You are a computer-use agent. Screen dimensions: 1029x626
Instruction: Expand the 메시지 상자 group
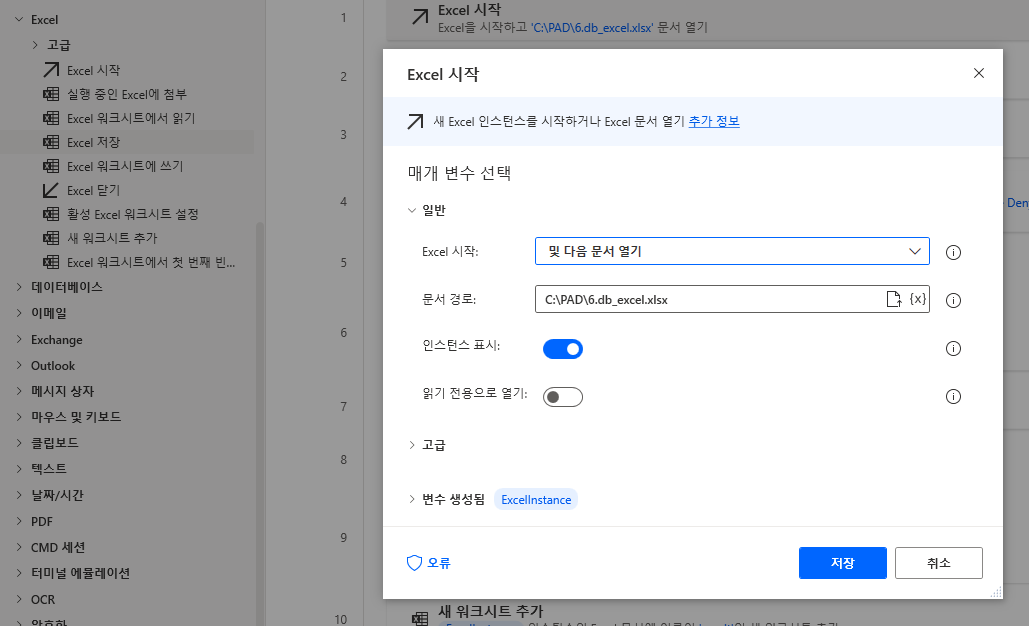pos(19,391)
